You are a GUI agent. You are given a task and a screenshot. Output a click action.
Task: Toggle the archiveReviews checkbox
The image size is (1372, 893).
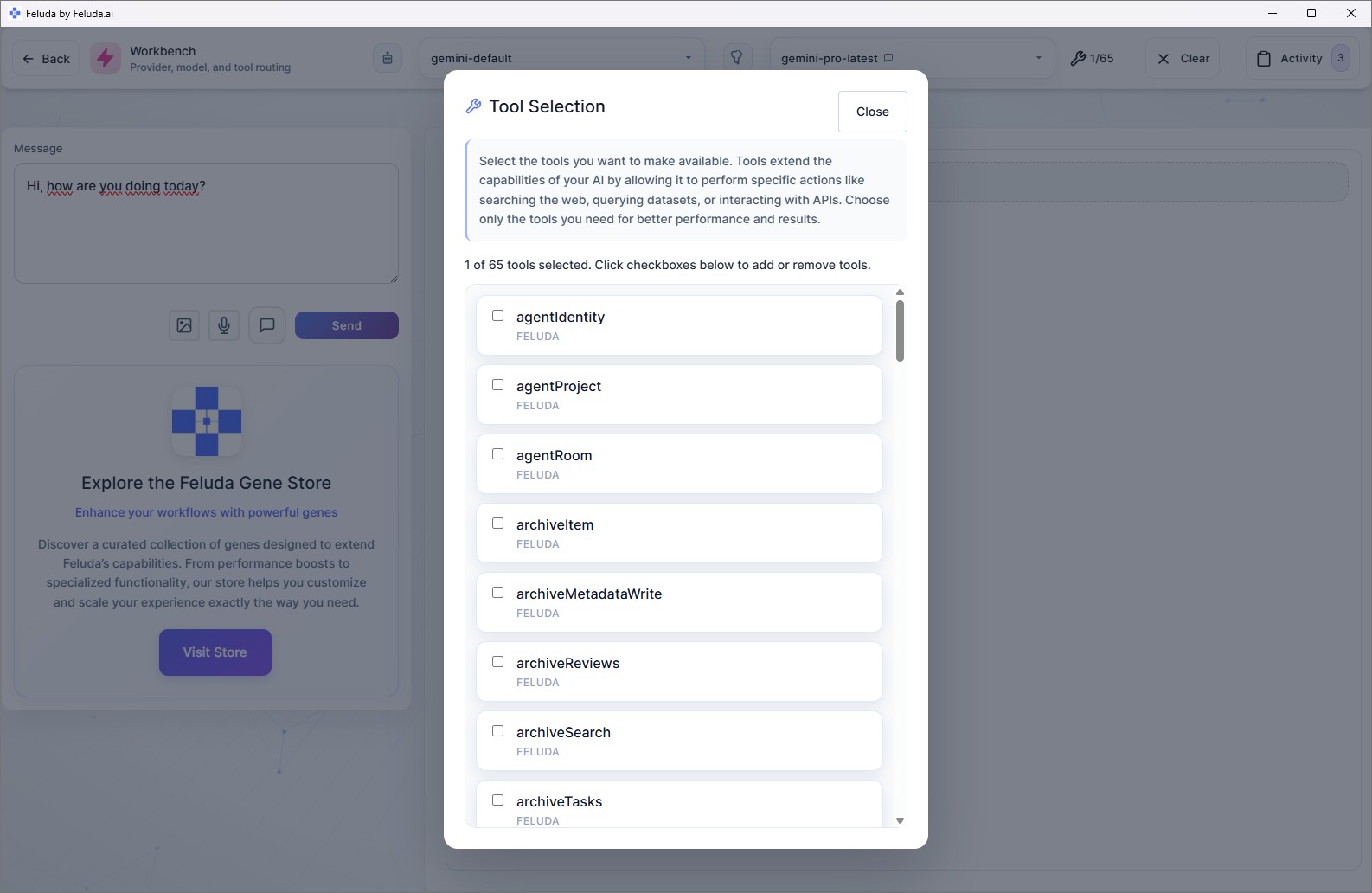(497, 662)
